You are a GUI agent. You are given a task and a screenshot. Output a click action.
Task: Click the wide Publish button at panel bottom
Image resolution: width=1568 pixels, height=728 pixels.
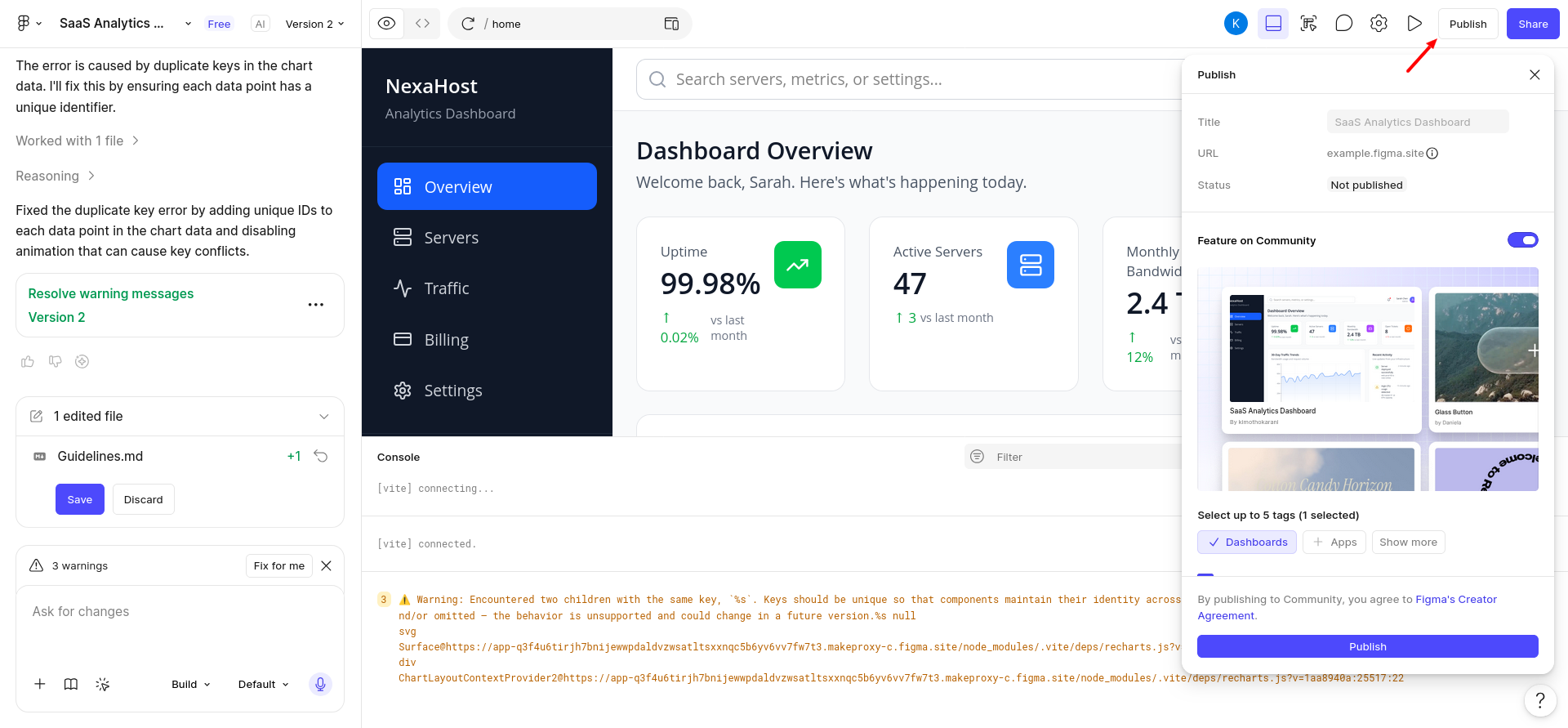click(x=1368, y=646)
